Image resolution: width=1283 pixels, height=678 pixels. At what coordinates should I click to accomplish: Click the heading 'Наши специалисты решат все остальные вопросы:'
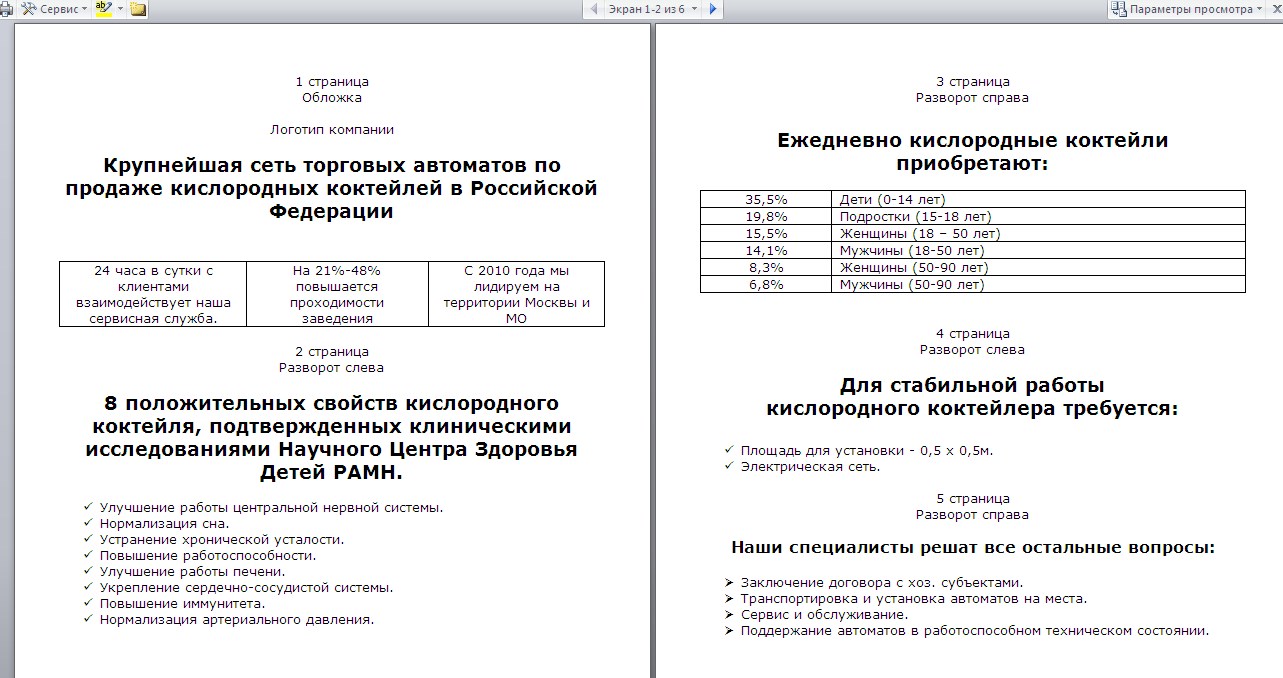coord(972,547)
